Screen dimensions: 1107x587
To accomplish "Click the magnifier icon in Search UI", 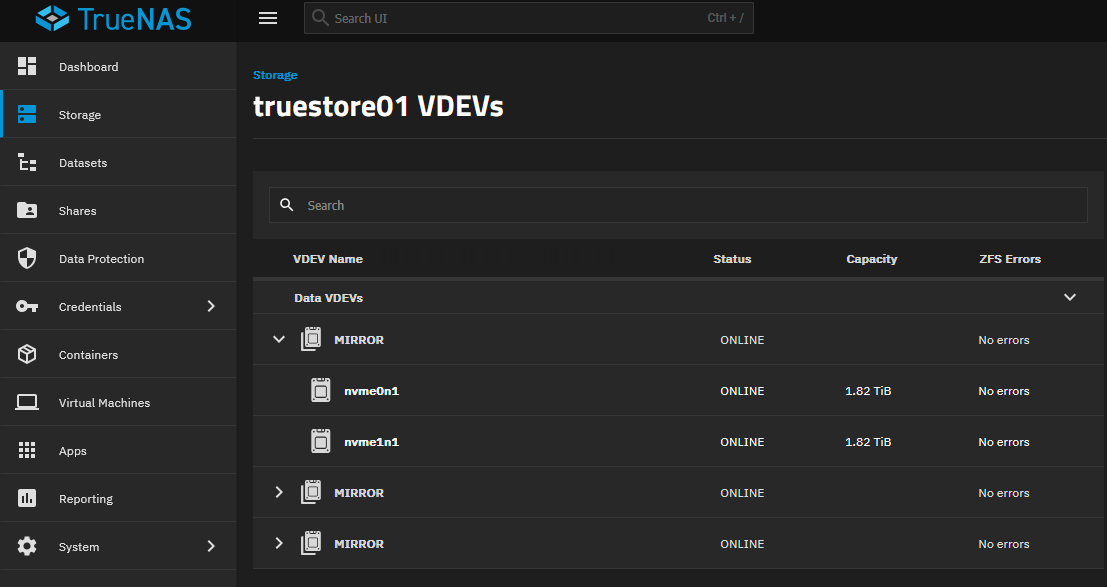I will (320, 18).
